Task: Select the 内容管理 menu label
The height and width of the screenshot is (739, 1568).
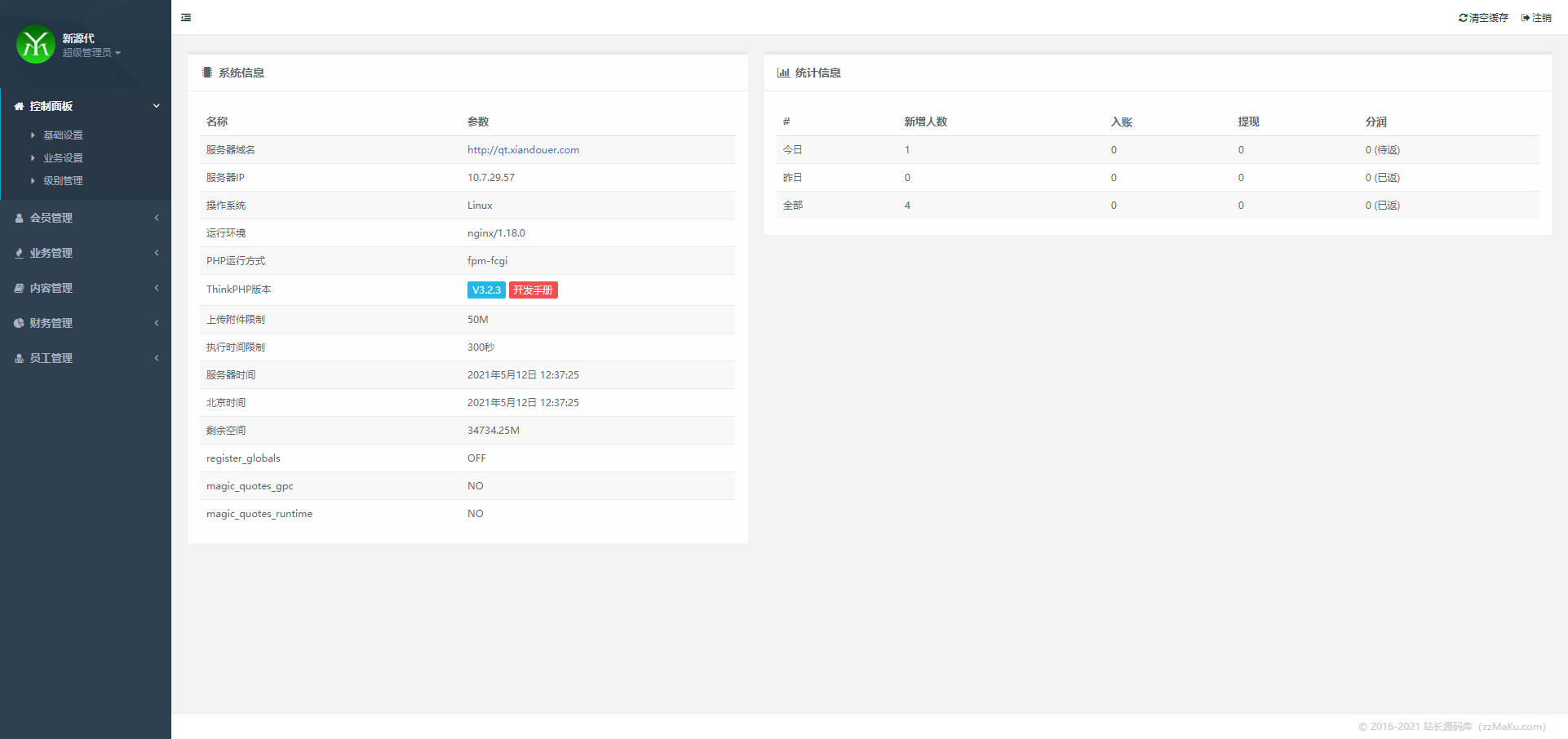Action: click(x=51, y=288)
